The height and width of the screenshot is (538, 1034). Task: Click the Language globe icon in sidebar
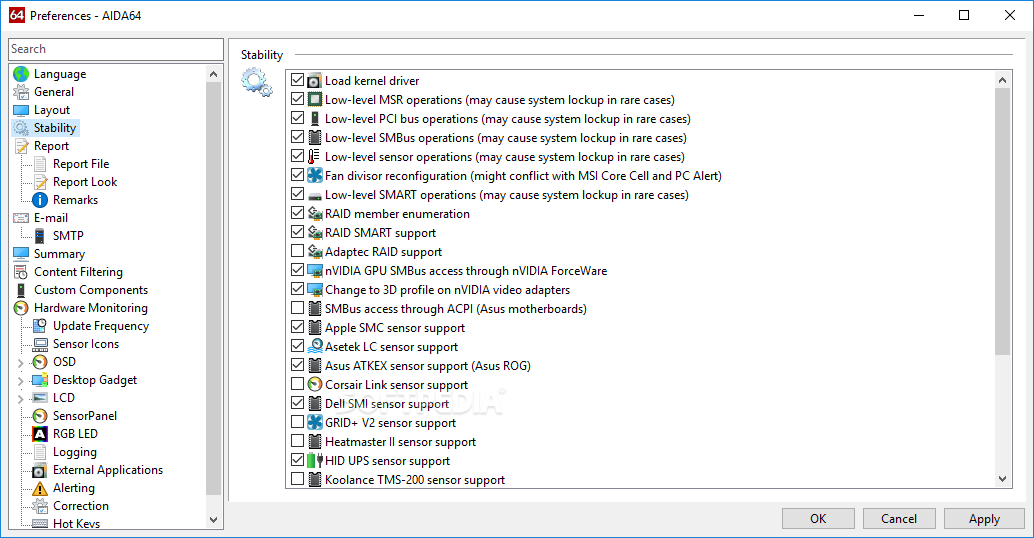click(x=21, y=74)
